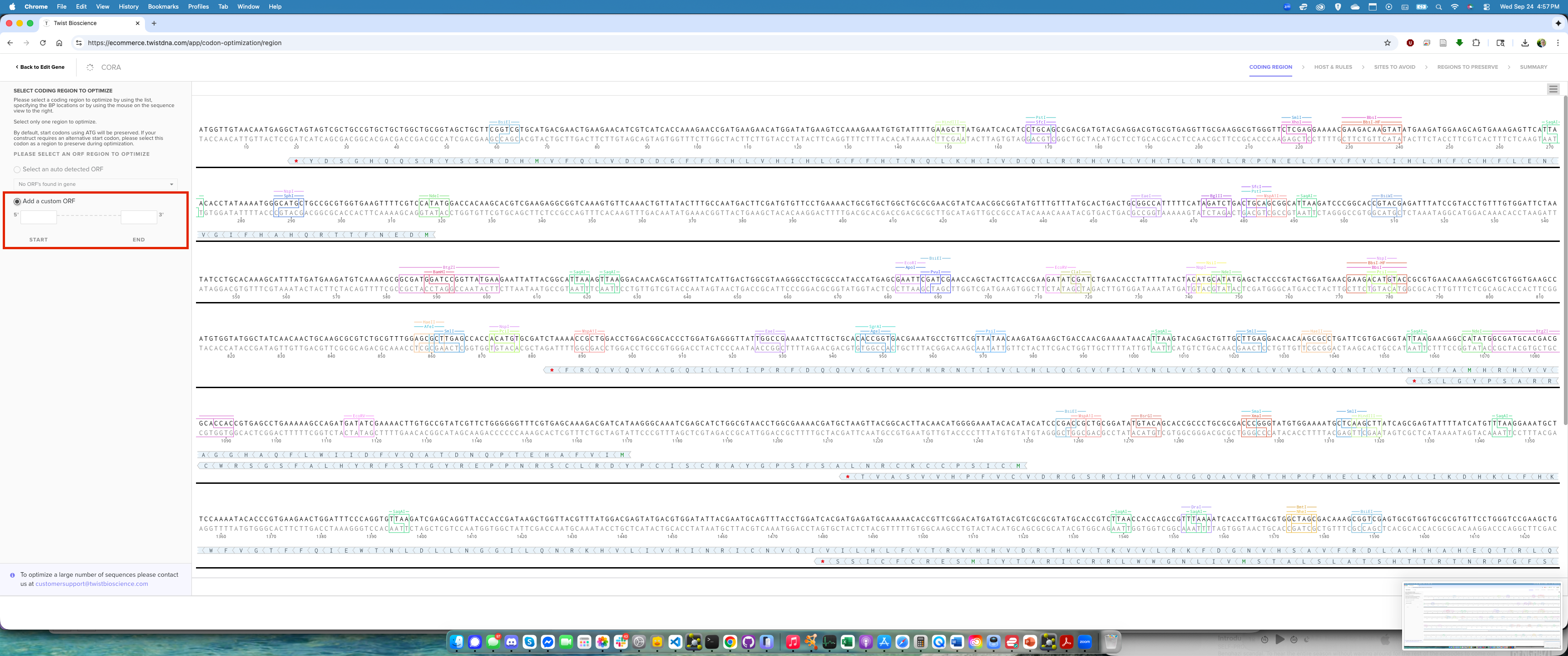
Task: Go to SITES TO AVOID step
Action: 1394,67
